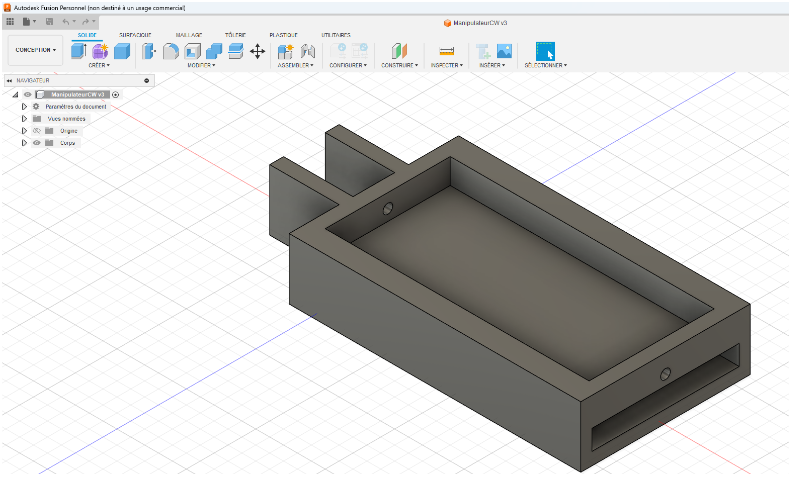The image size is (789, 503).
Task: Select the Extrude tool icon
Action: [78, 51]
